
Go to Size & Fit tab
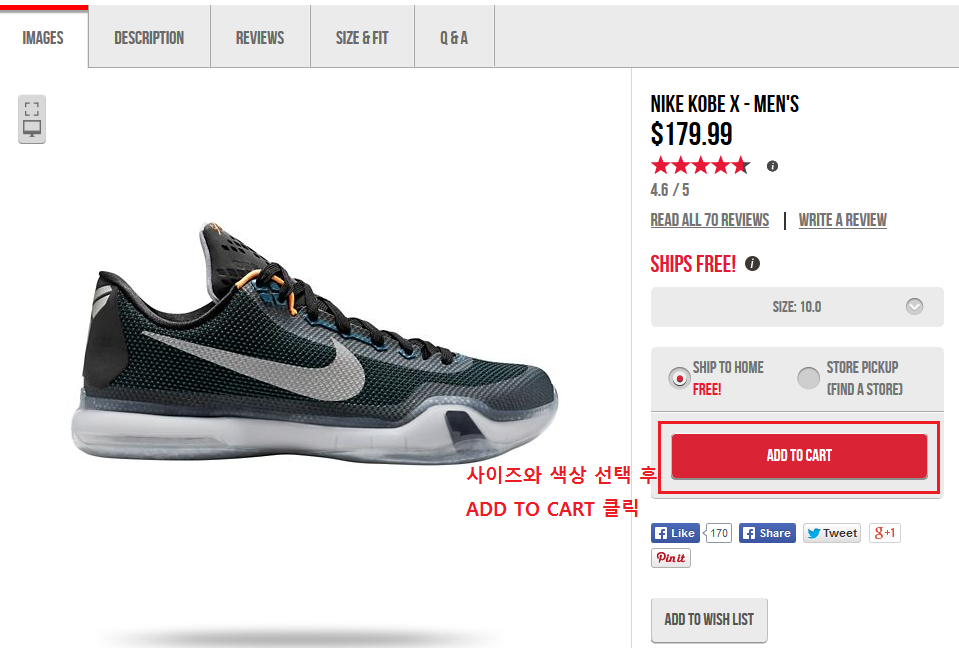point(362,38)
